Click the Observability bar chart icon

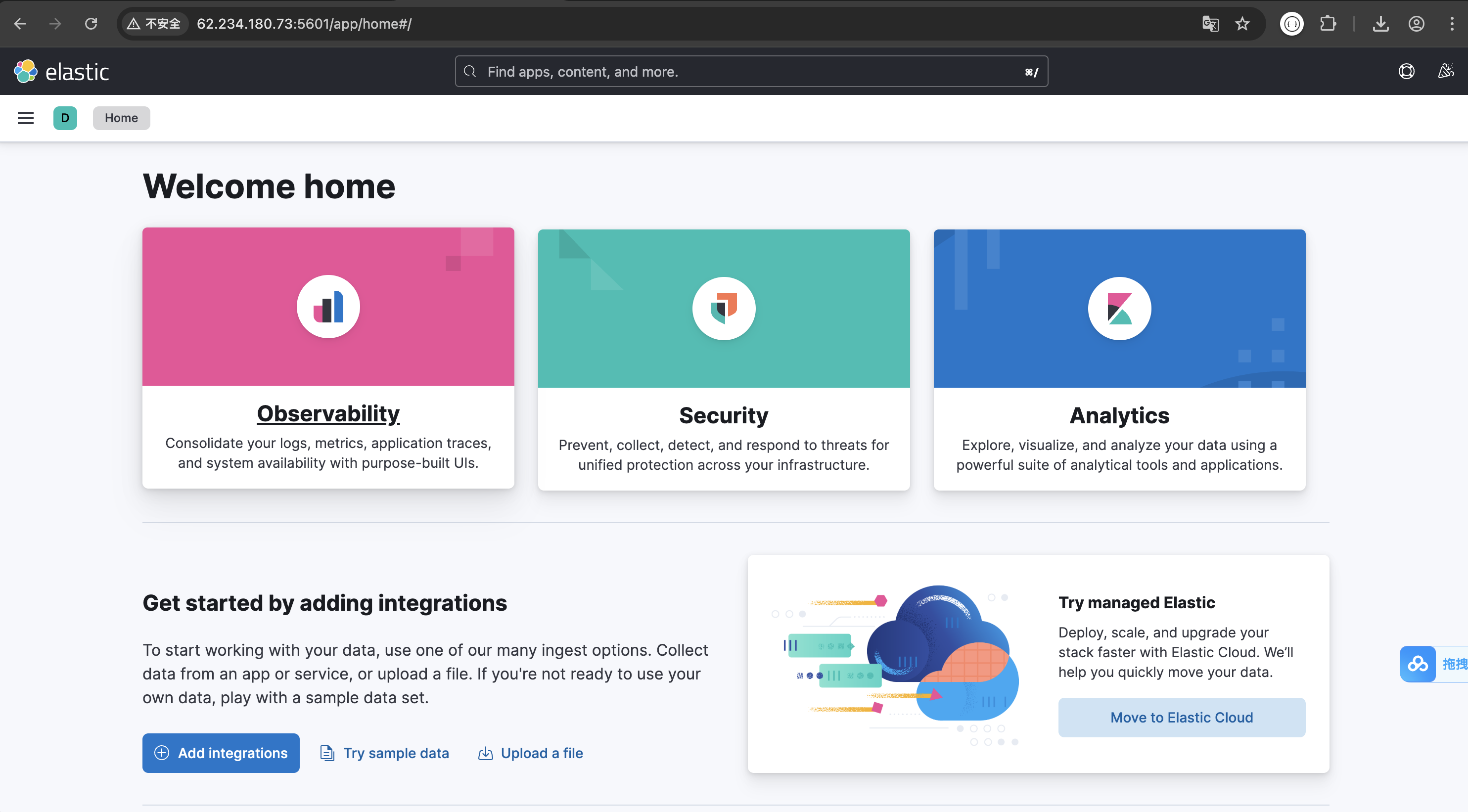328,307
